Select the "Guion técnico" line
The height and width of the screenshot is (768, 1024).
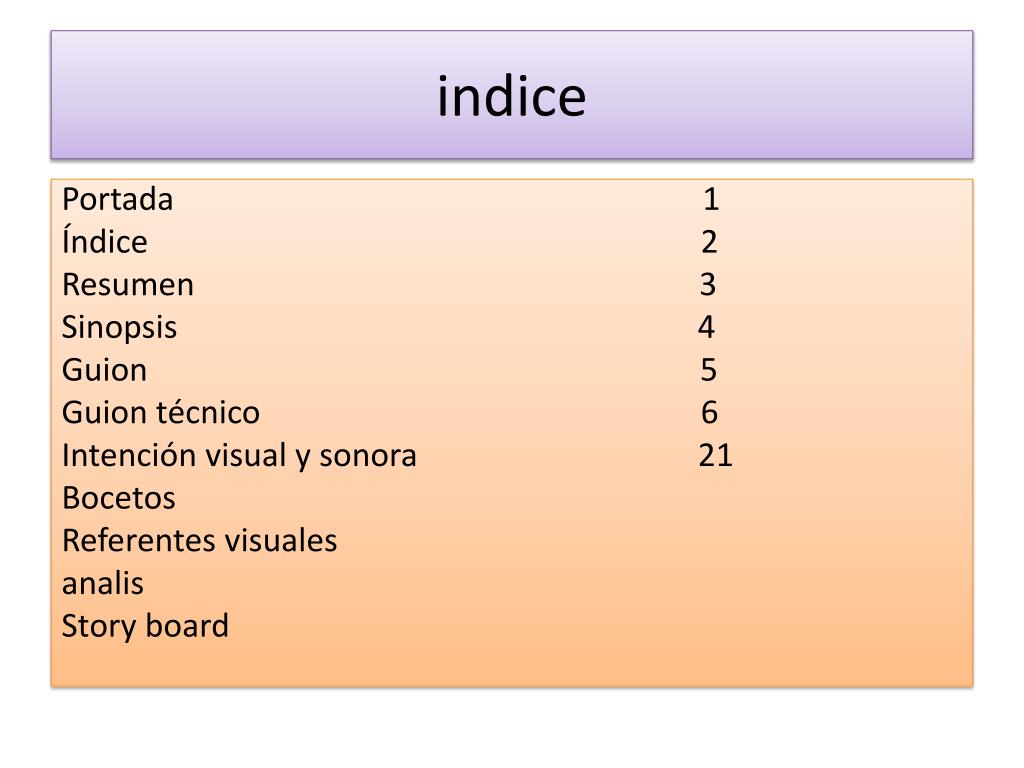tap(160, 413)
